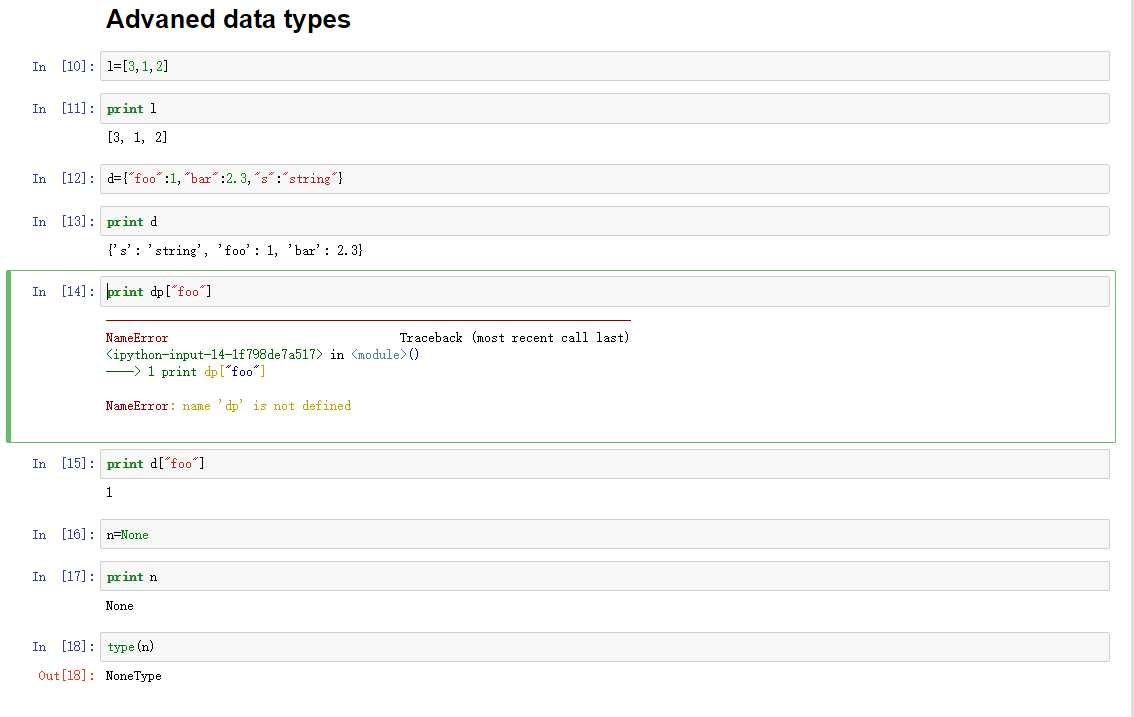Click the arrow line '1 print dp["foo"]'

tap(186, 372)
